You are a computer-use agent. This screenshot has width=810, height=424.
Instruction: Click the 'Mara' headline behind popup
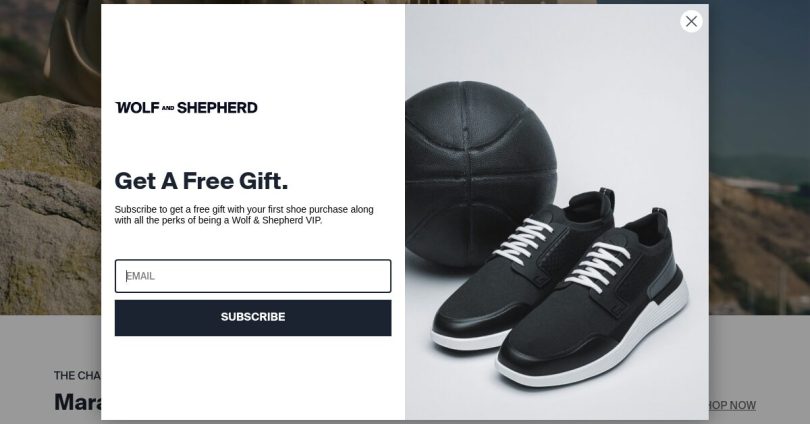pyautogui.click(x=77, y=402)
